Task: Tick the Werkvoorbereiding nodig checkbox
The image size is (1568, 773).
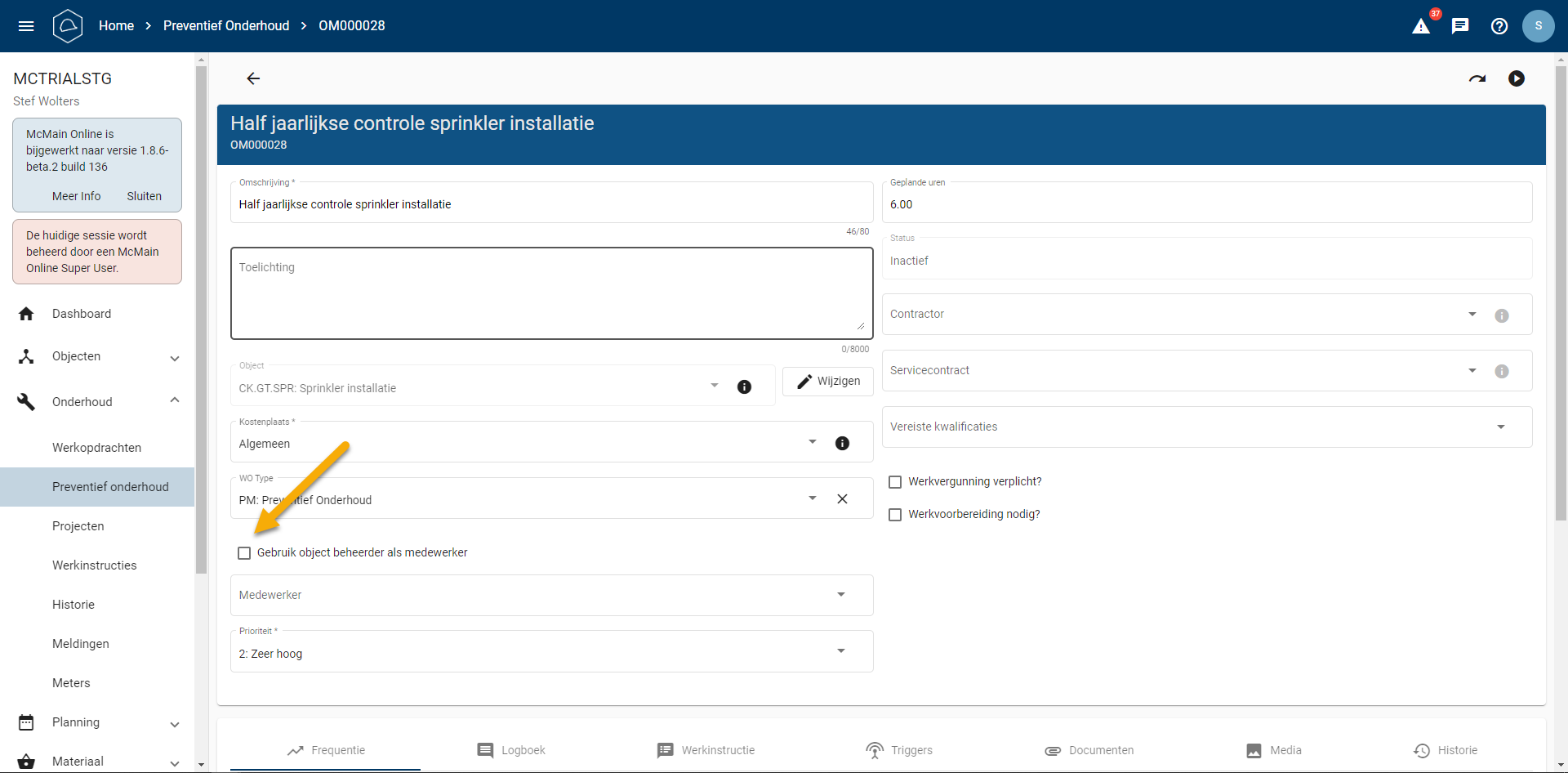Action: (895, 515)
